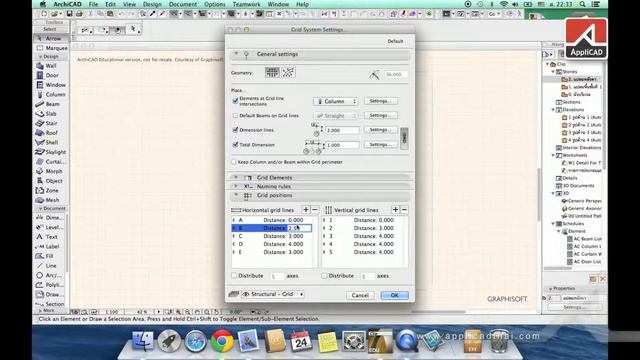Collapse the Elevations tree node

553,110
